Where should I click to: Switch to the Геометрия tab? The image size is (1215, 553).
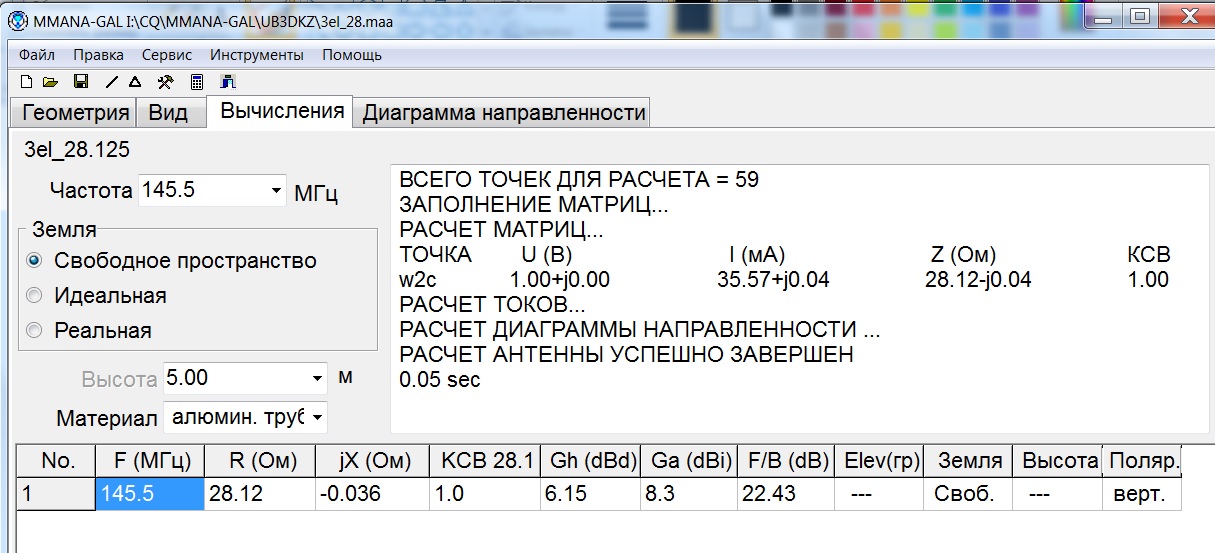coord(76,113)
